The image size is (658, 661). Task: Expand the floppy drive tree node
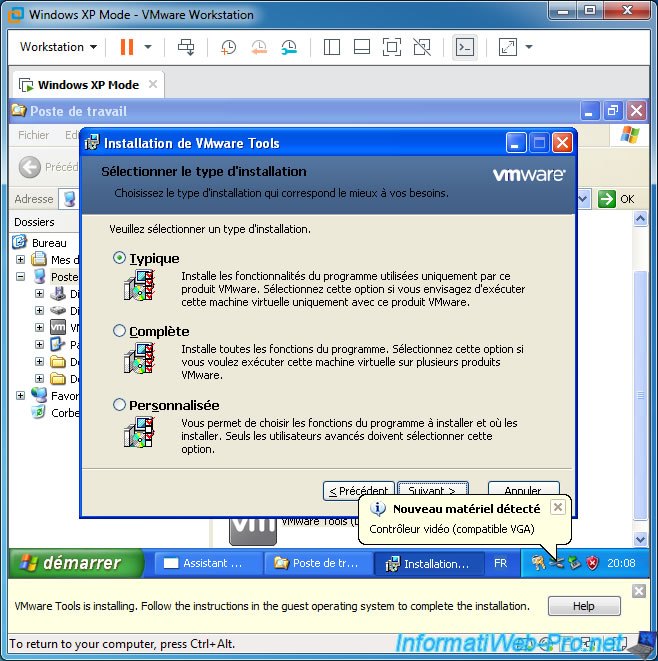tap(39, 293)
